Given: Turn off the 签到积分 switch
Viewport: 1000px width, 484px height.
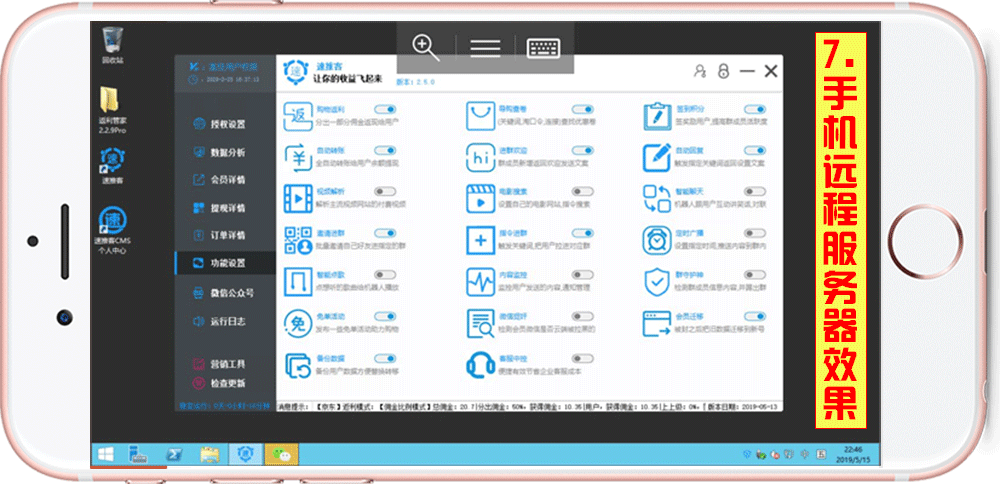Looking at the screenshot, I should click(755, 110).
